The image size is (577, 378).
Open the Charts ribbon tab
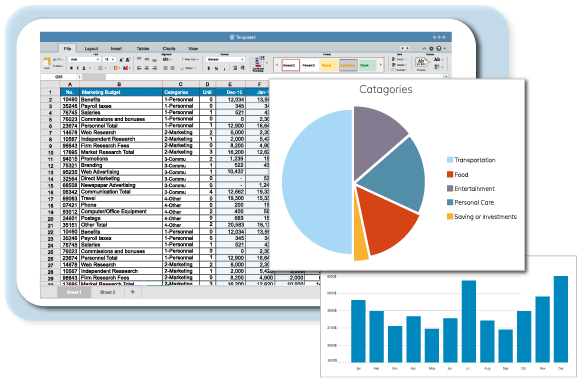pos(169,49)
